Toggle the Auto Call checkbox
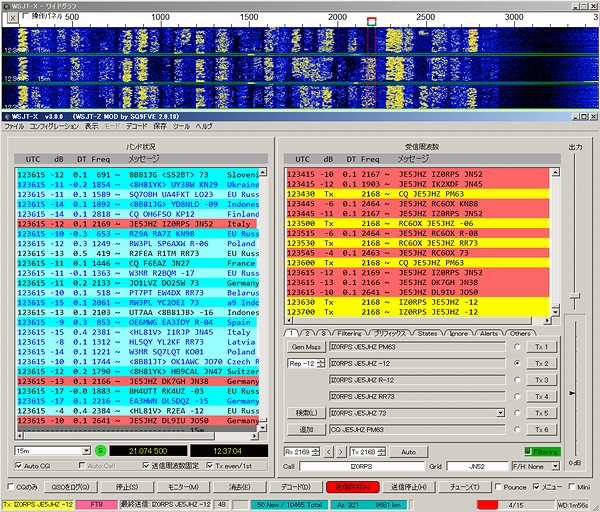This screenshot has height=512, width=600. [x=82, y=465]
